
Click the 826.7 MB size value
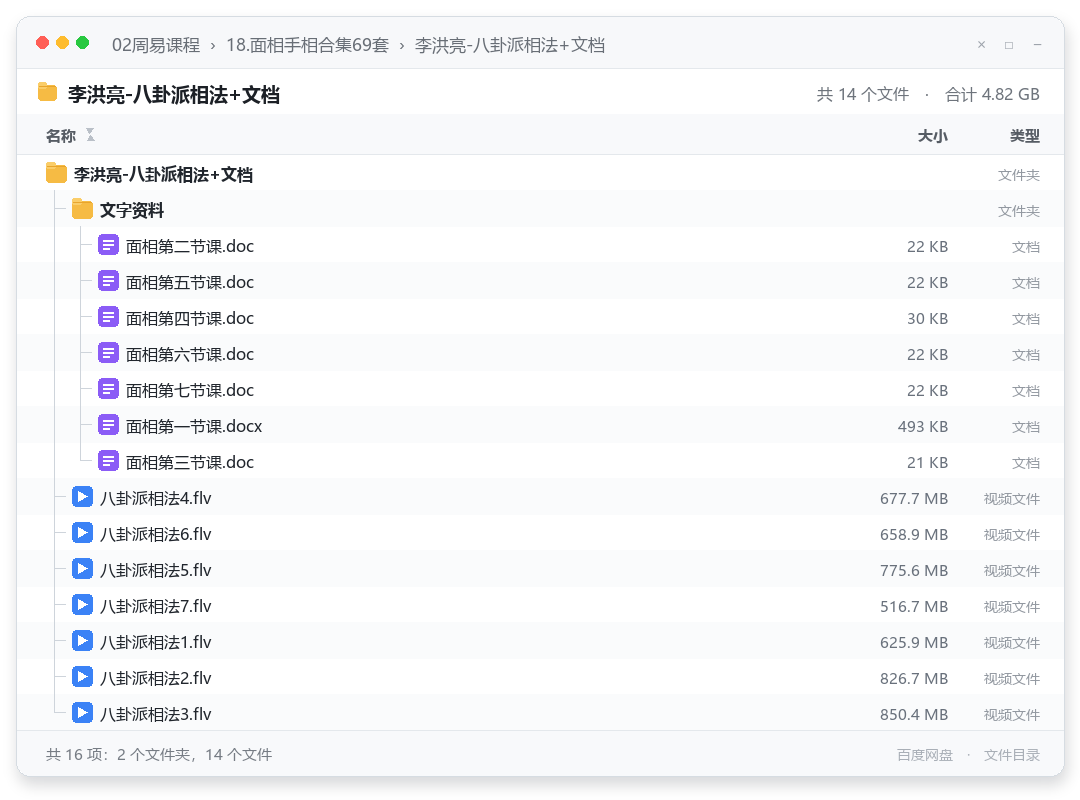coord(914,678)
